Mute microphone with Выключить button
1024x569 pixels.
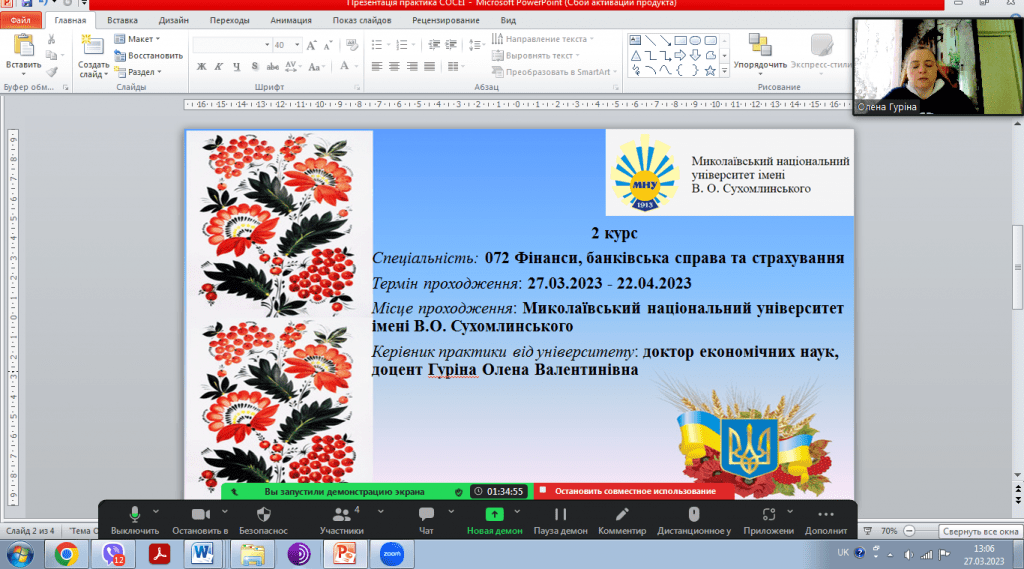pos(134,514)
